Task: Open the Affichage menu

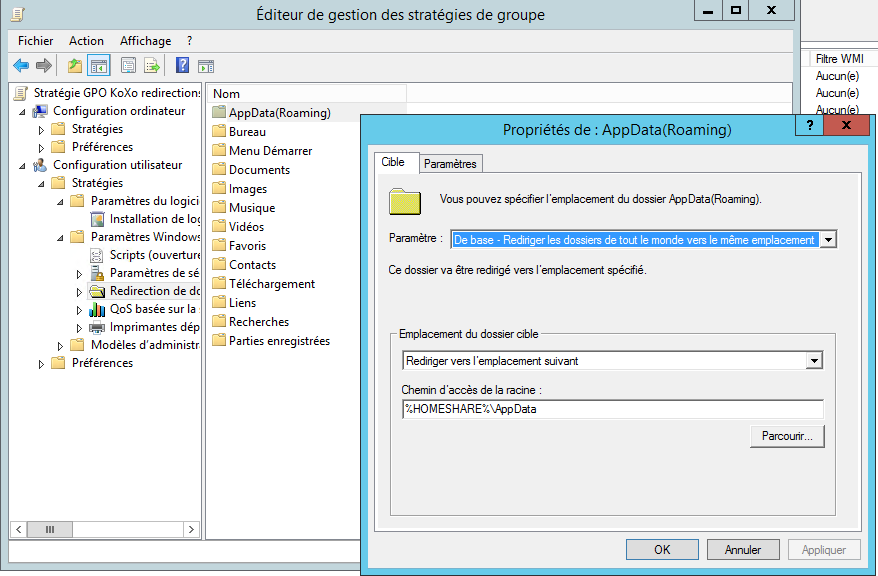Action: pyautogui.click(x=145, y=41)
